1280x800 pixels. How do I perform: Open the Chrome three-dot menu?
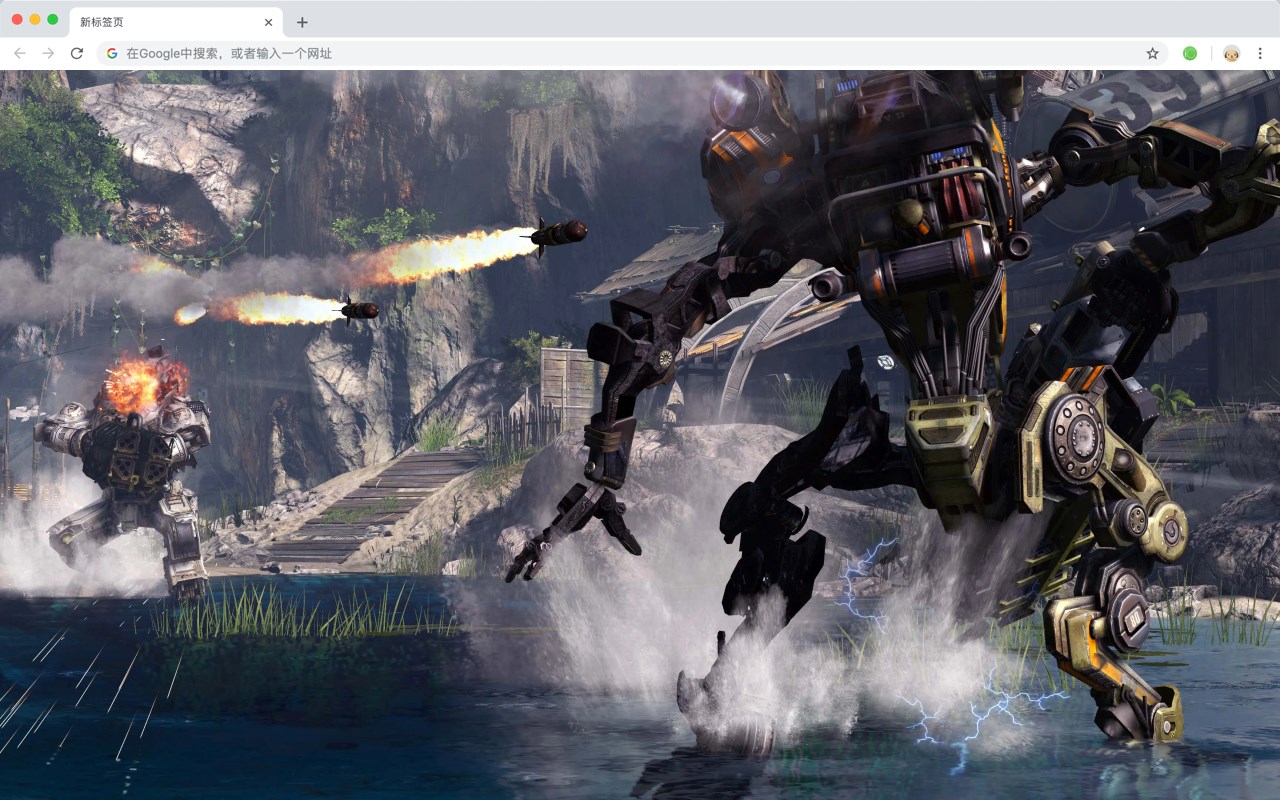(x=1260, y=53)
